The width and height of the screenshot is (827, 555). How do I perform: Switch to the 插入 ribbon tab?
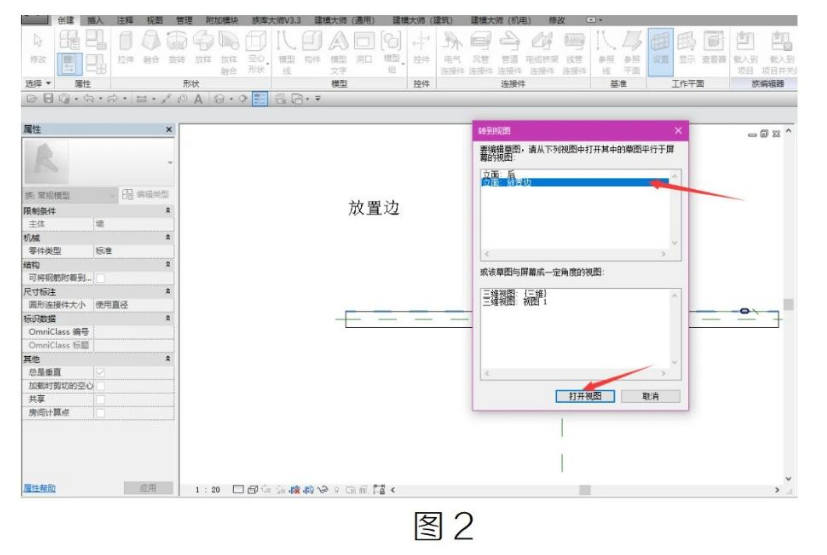[x=95, y=21]
